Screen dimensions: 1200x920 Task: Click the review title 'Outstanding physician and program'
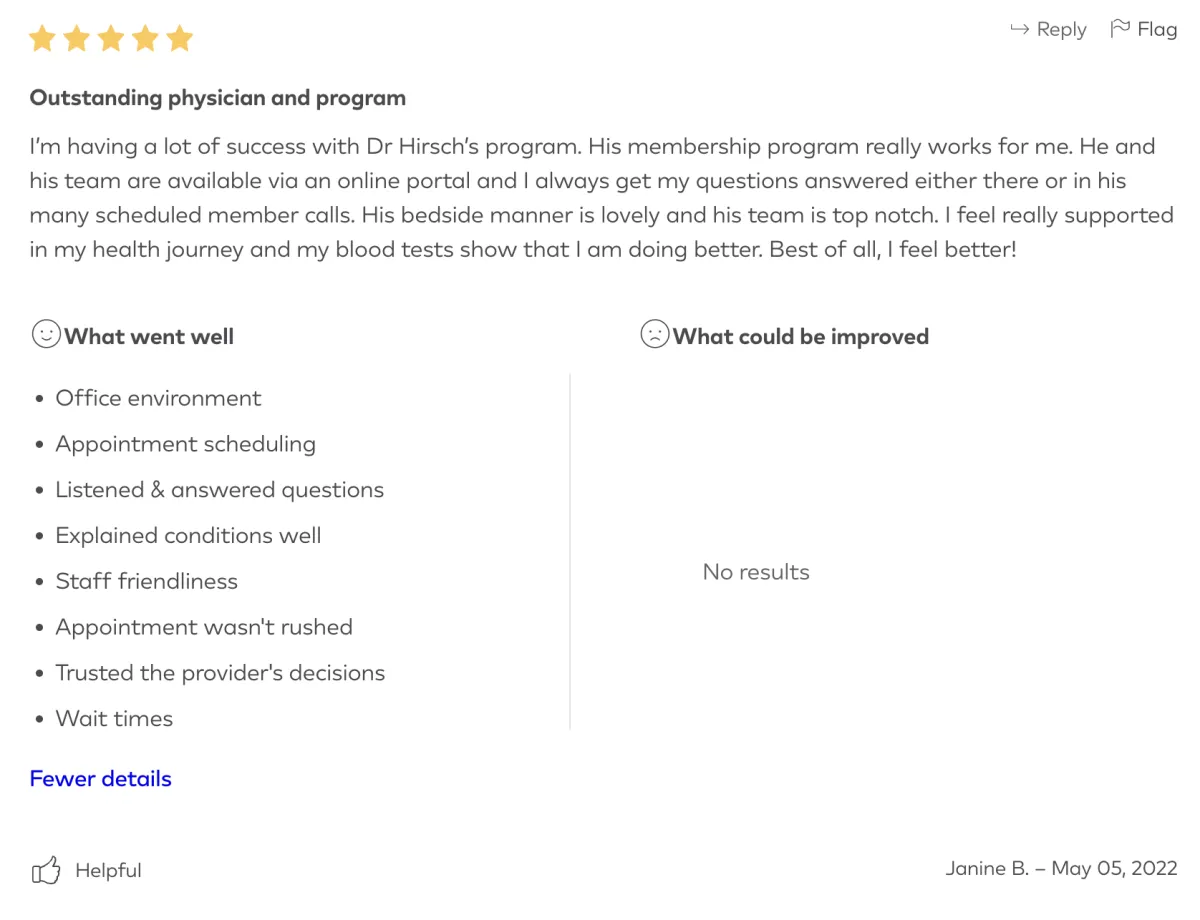pyautogui.click(x=218, y=98)
